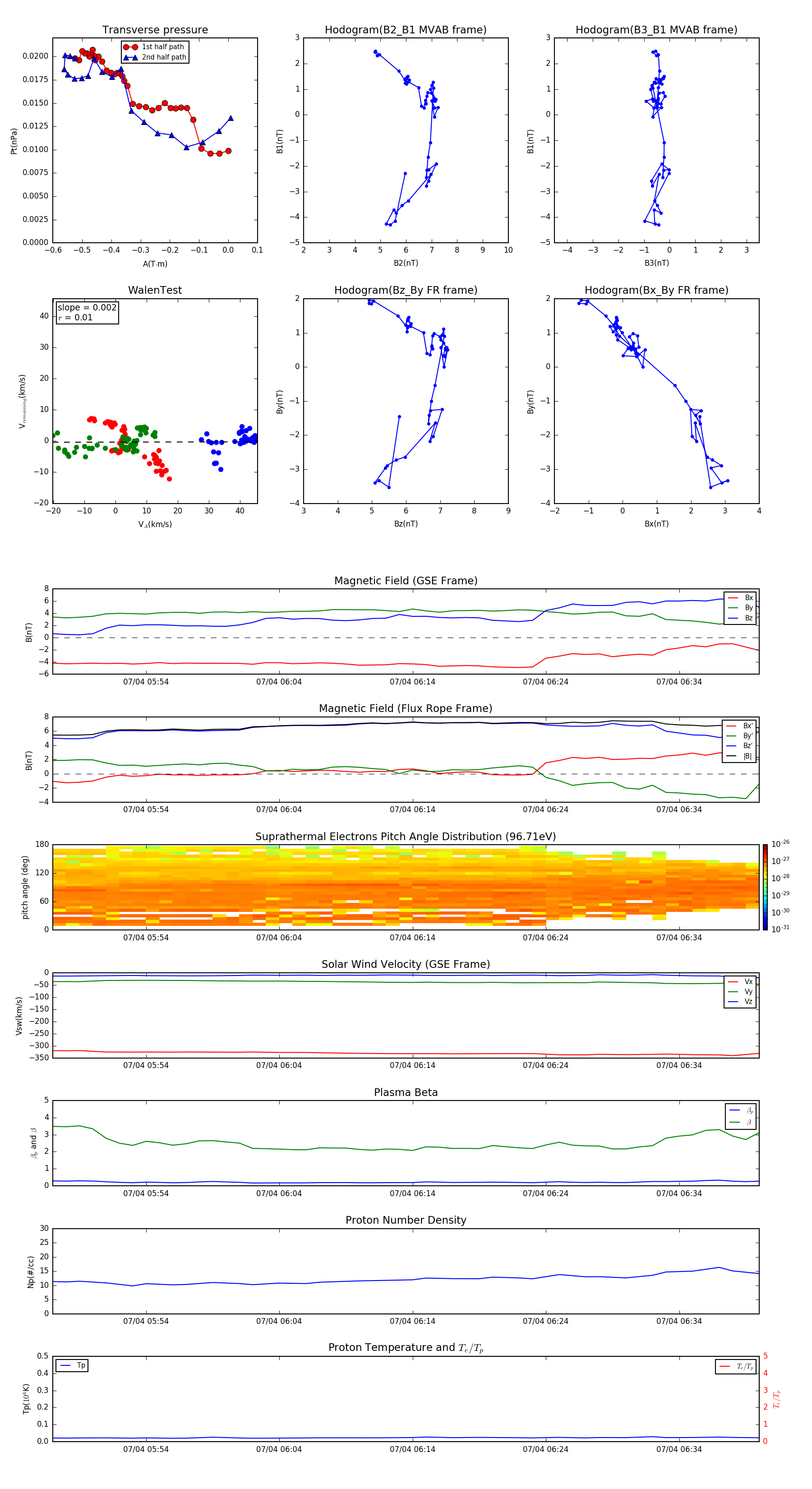The height and width of the screenshot is (1489, 812).
Task: Select the '2nd half path' legend entry
Action: 155,57
